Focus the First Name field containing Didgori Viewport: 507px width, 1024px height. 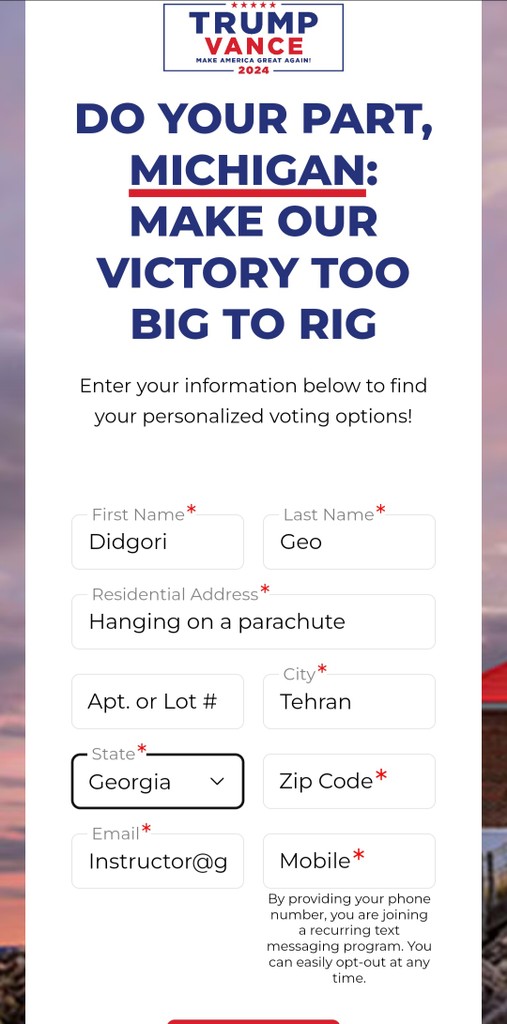pyautogui.click(x=157, y=541)
